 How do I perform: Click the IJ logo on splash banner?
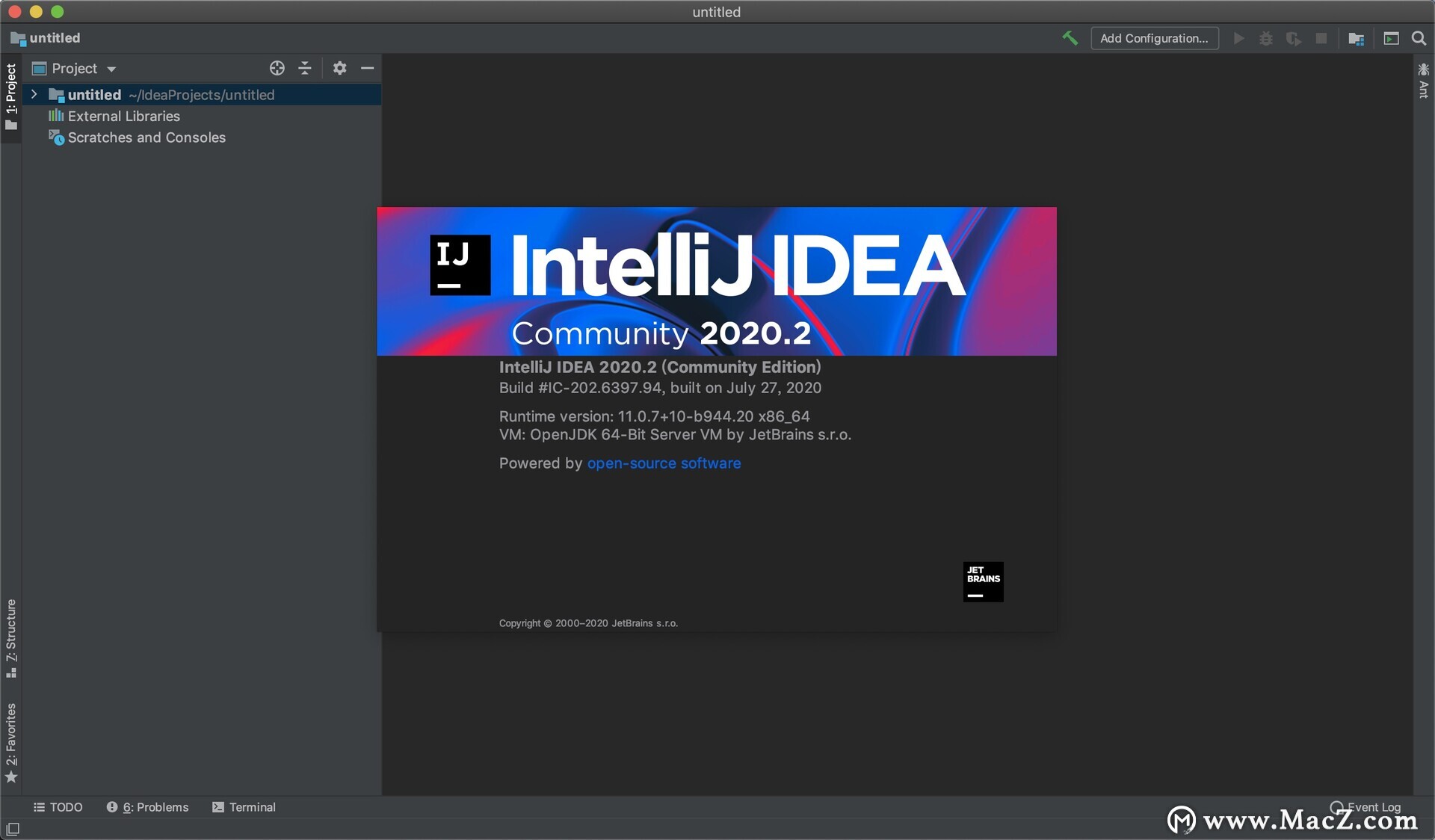(460, 265)
